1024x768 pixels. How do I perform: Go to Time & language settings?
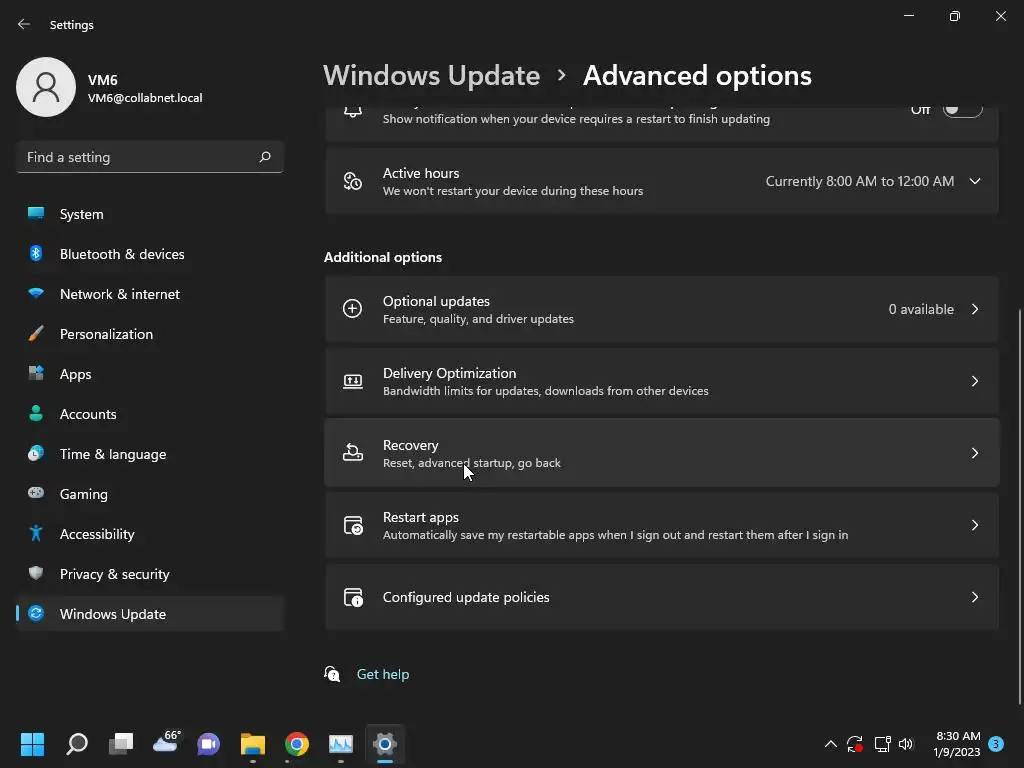tap(150, 454)
